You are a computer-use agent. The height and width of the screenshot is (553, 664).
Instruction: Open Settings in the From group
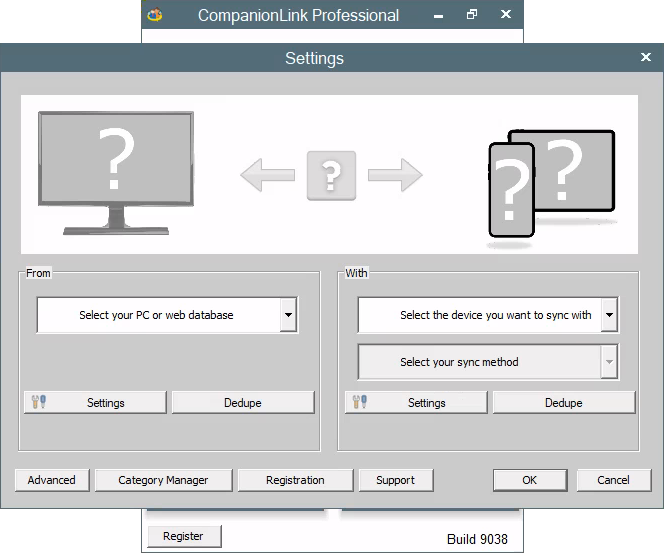(95, 402)
